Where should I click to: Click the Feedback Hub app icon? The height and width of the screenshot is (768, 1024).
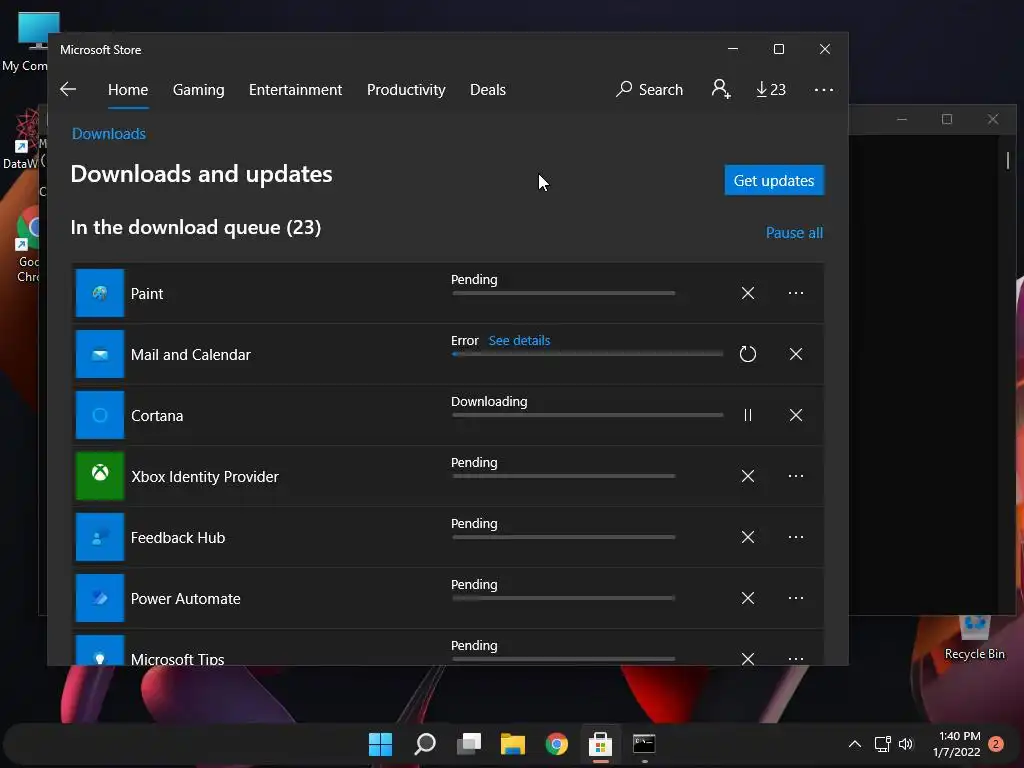[100, 537]
